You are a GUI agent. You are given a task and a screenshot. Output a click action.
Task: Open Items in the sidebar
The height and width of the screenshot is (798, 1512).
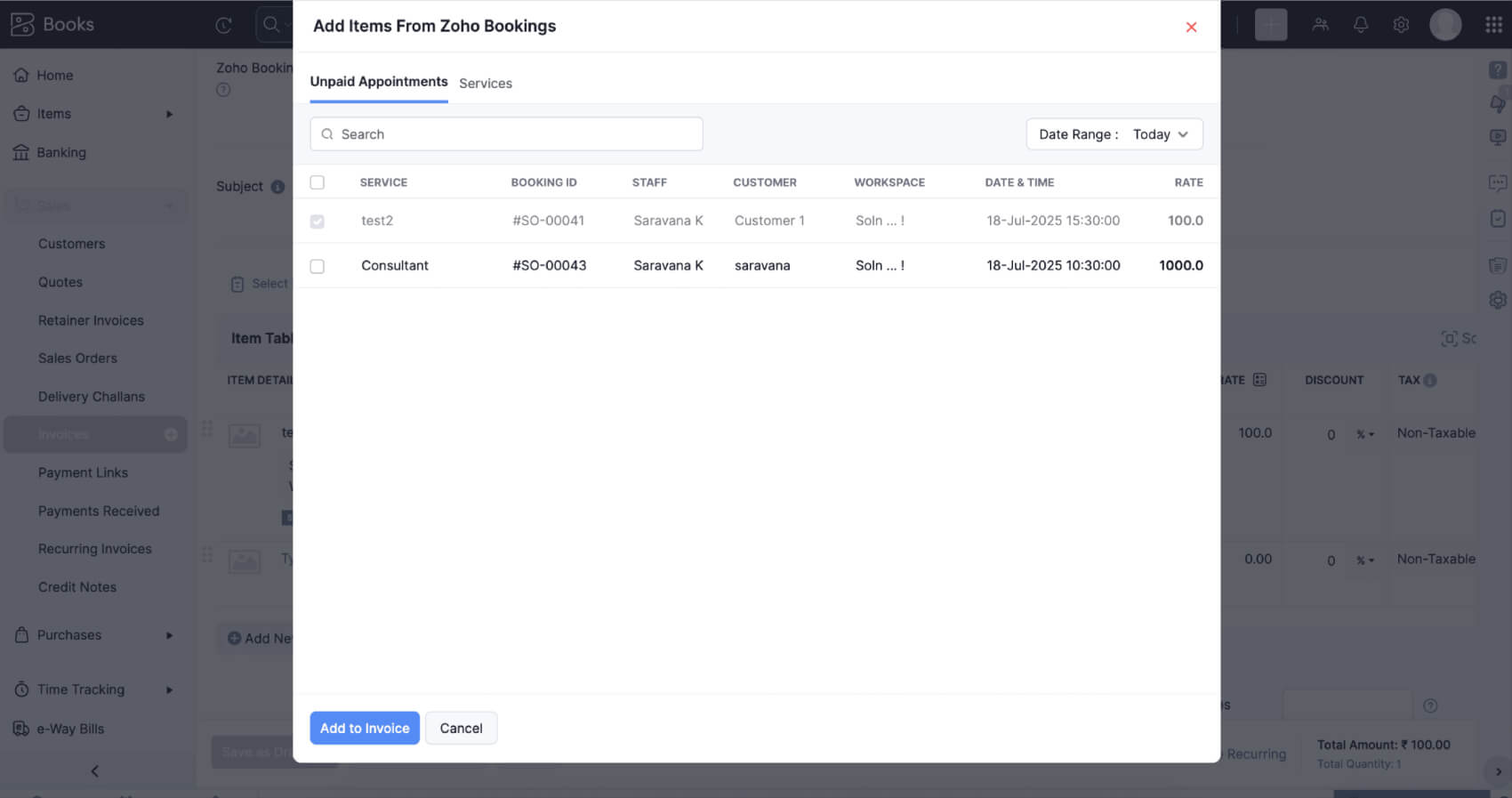point(54,114)
